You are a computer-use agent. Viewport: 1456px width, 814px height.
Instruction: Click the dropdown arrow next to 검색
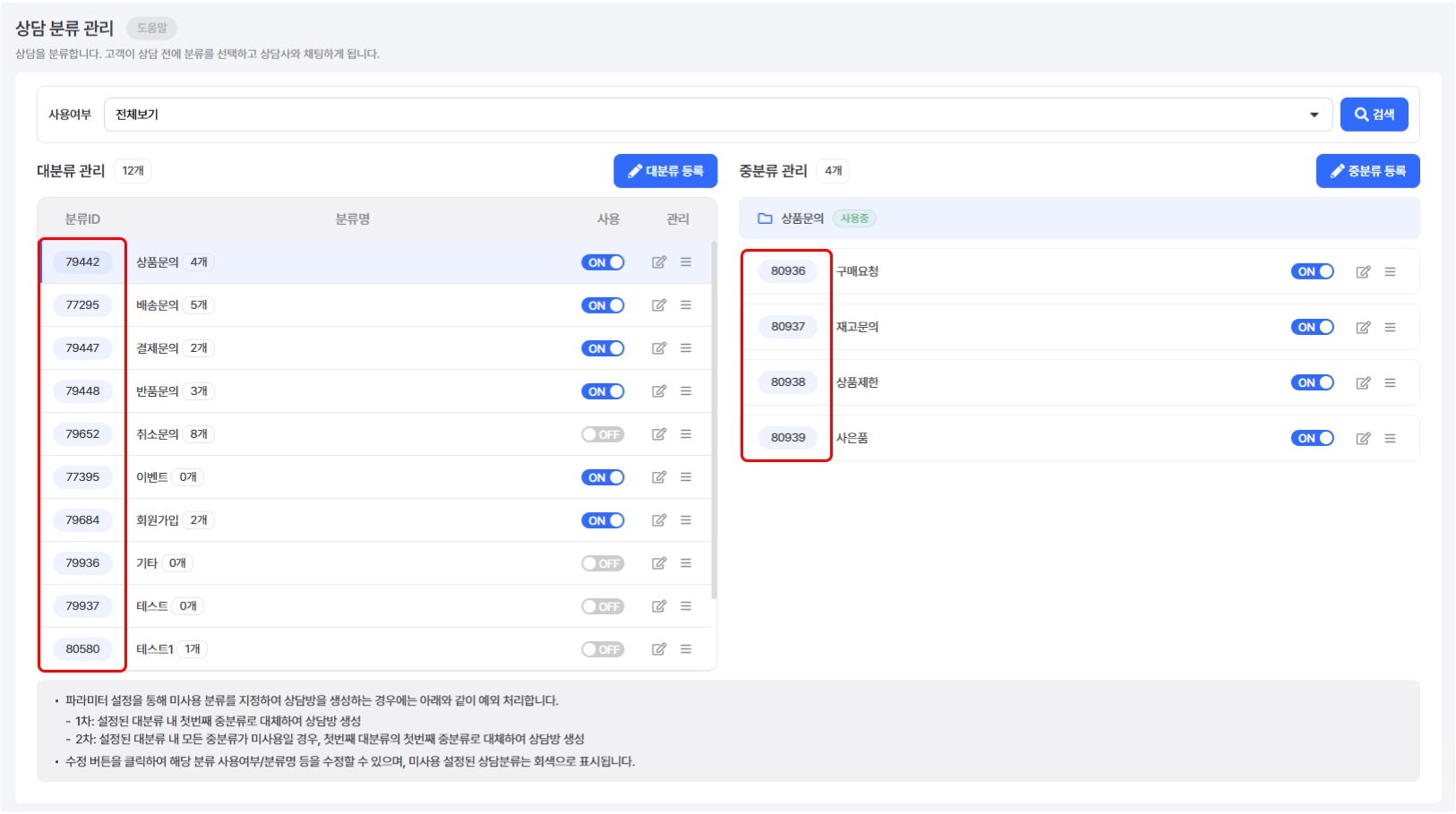(x=1314, y=115)
